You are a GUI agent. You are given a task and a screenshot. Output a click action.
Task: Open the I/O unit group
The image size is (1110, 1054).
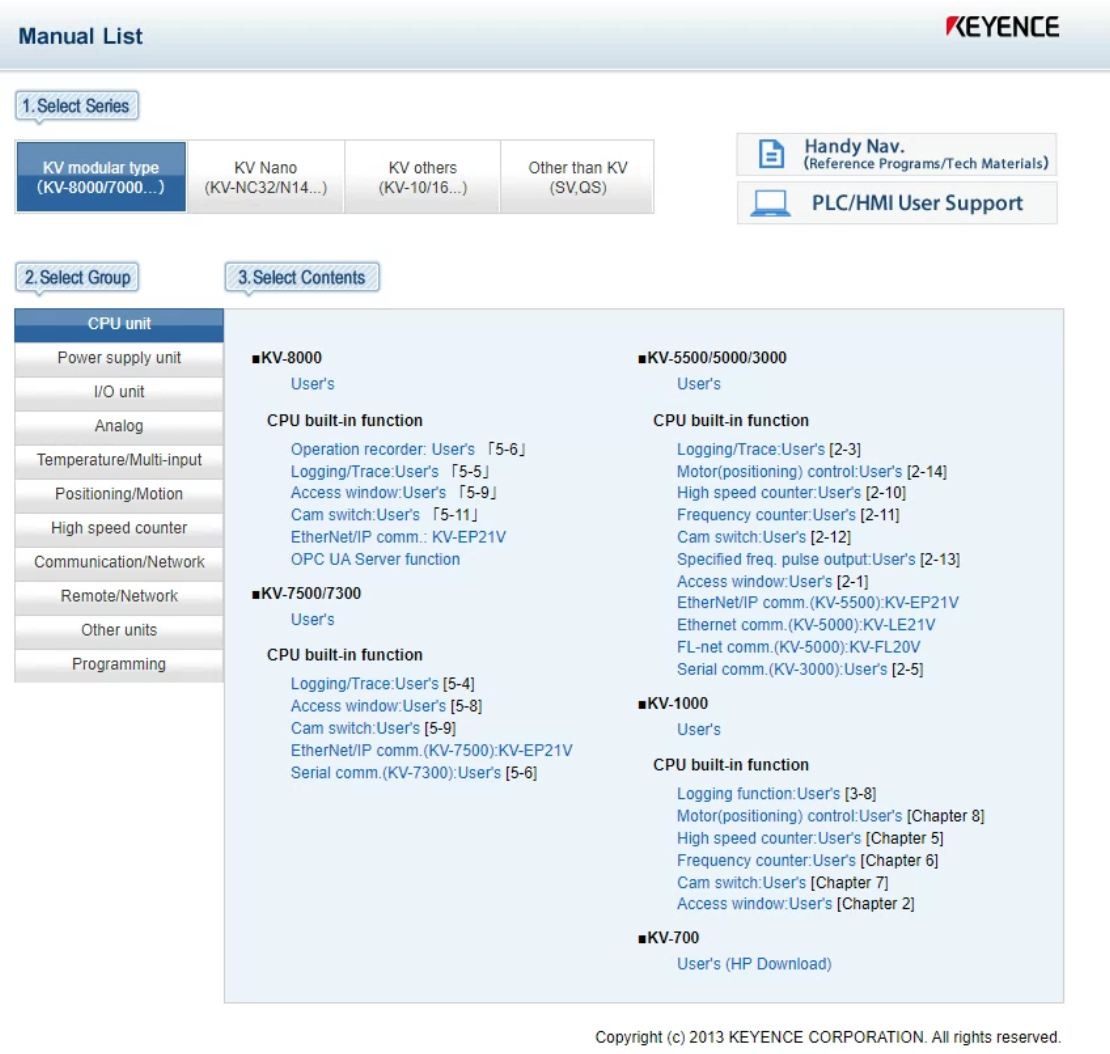click(x=119, y=392)
